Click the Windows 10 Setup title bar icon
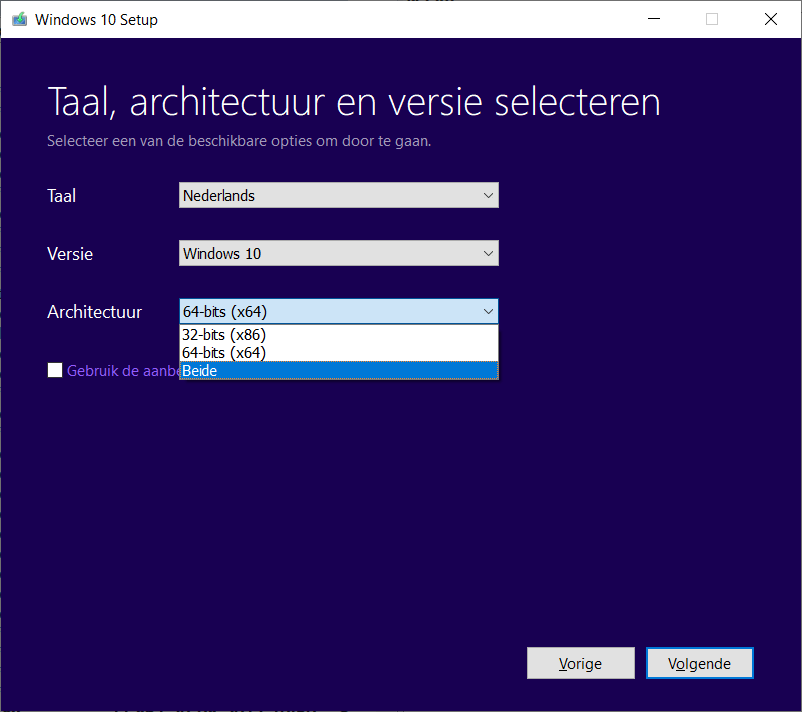802x712 pixels. point(19,19)
